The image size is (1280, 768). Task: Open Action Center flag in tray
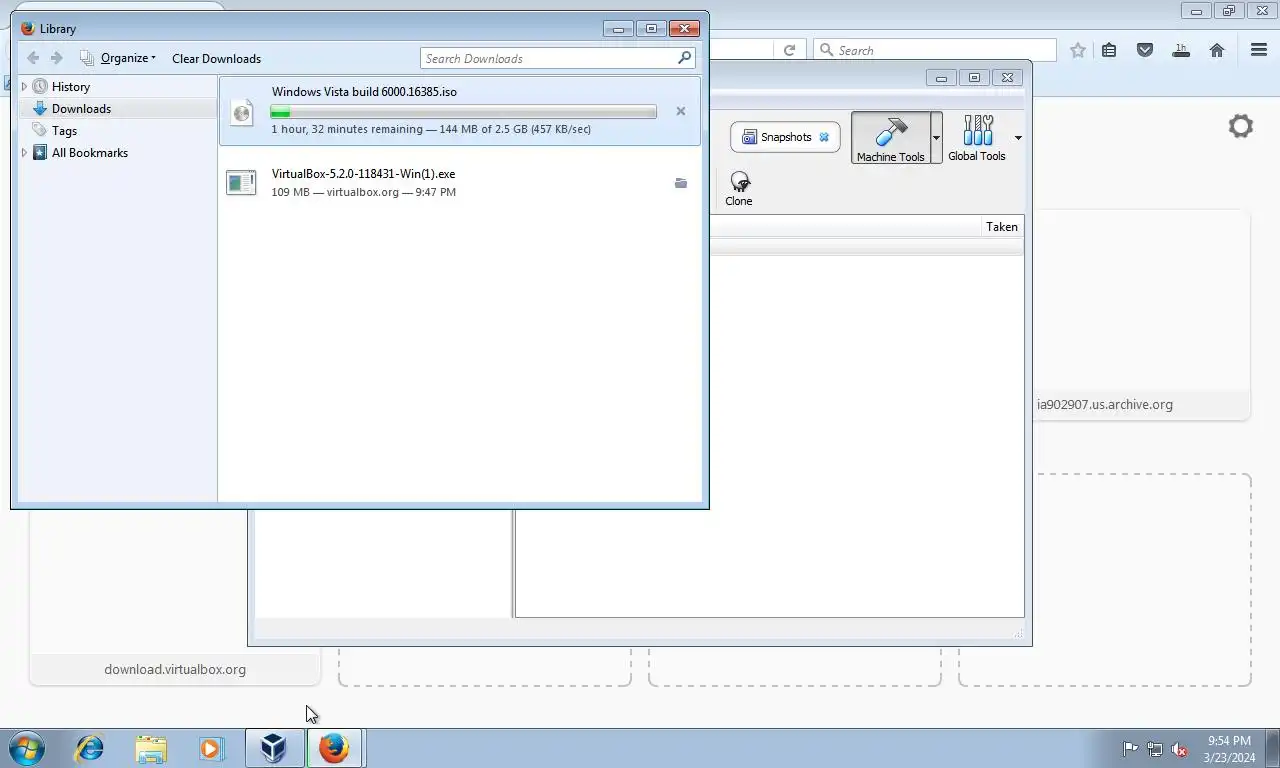click(1130, 749)
